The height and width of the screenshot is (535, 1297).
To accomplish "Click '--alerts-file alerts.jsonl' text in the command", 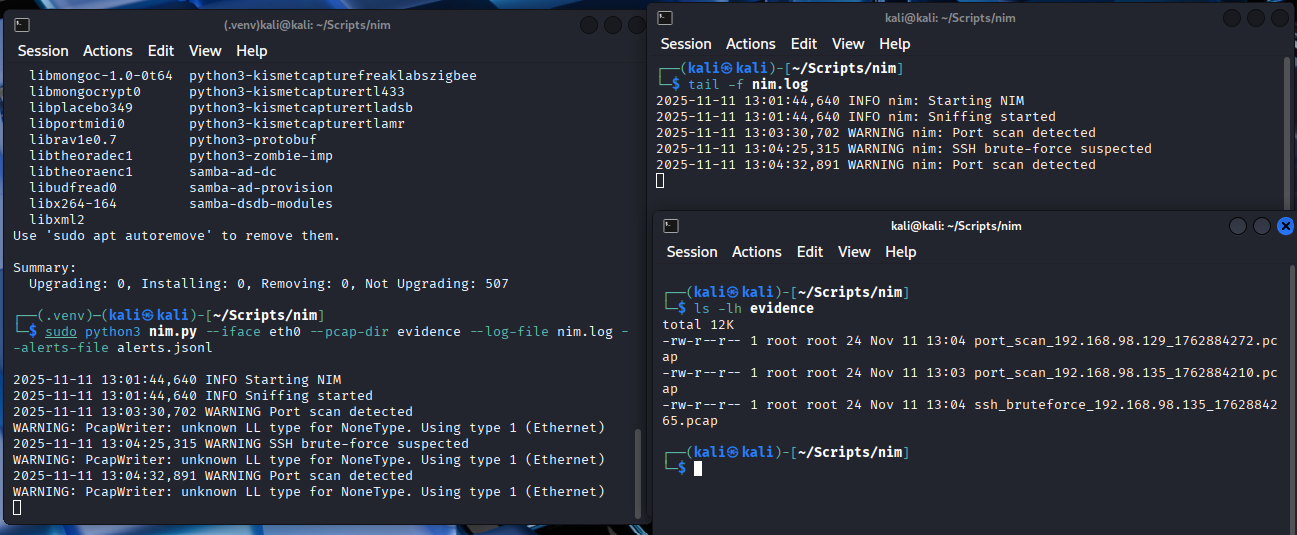I will [x=113, y=347].
